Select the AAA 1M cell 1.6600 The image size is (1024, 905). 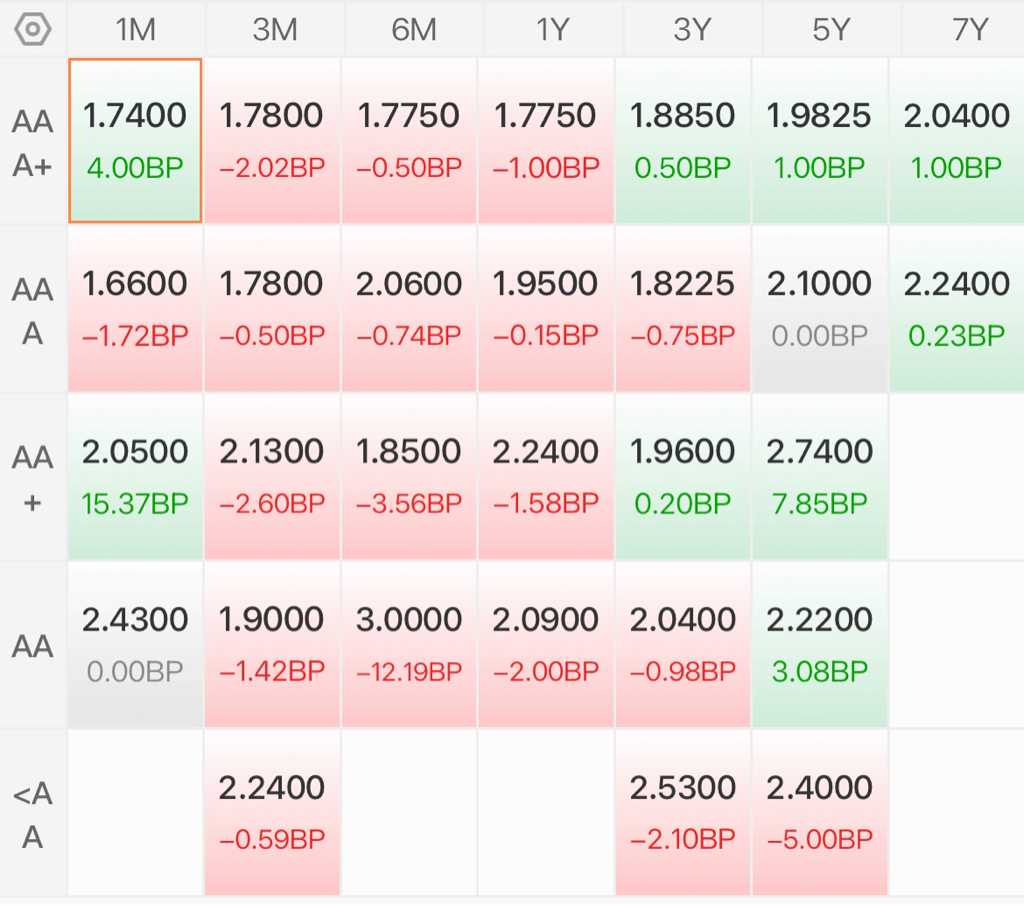[135, 309]
